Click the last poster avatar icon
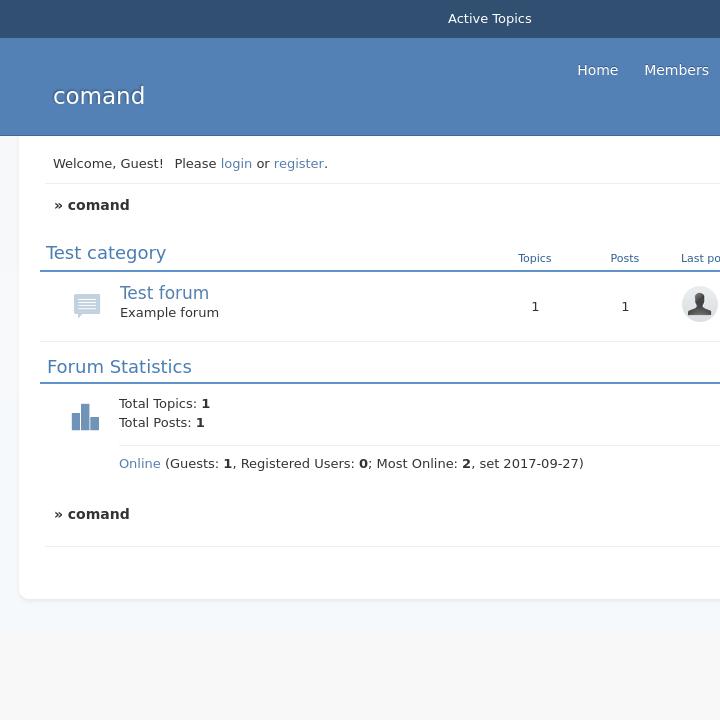The height and width of the screenshot is (720, 720). point(699,304)
